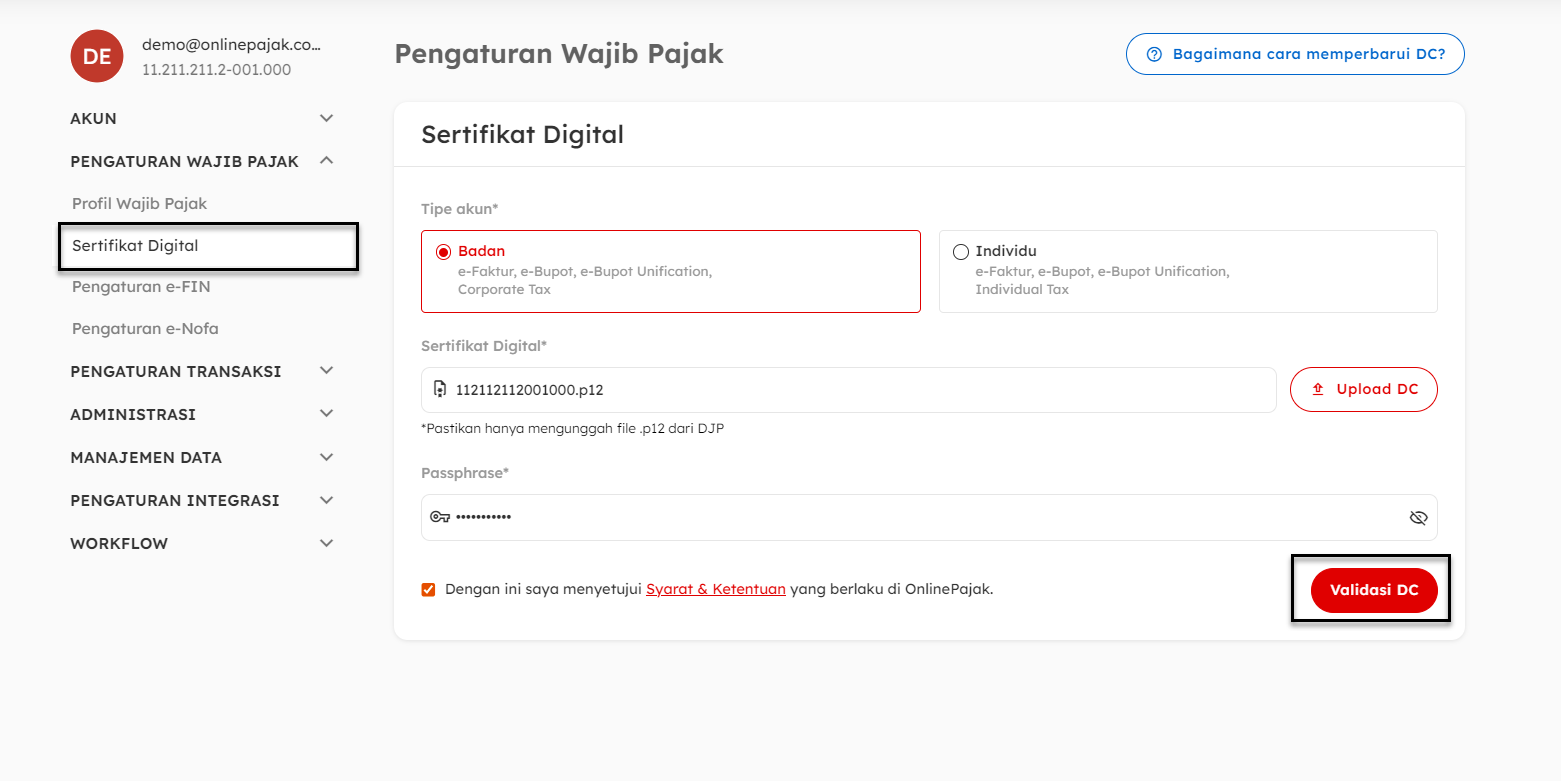1561x781 pixels.
Task: Click the DE user avatar icon
Action: click(97, 56)
